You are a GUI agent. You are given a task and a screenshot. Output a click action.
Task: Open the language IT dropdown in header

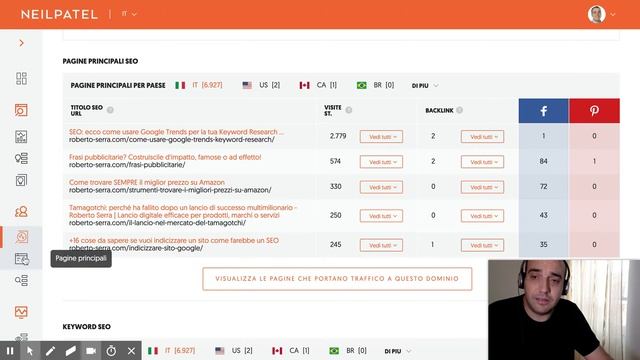click(x=129, y=14)
